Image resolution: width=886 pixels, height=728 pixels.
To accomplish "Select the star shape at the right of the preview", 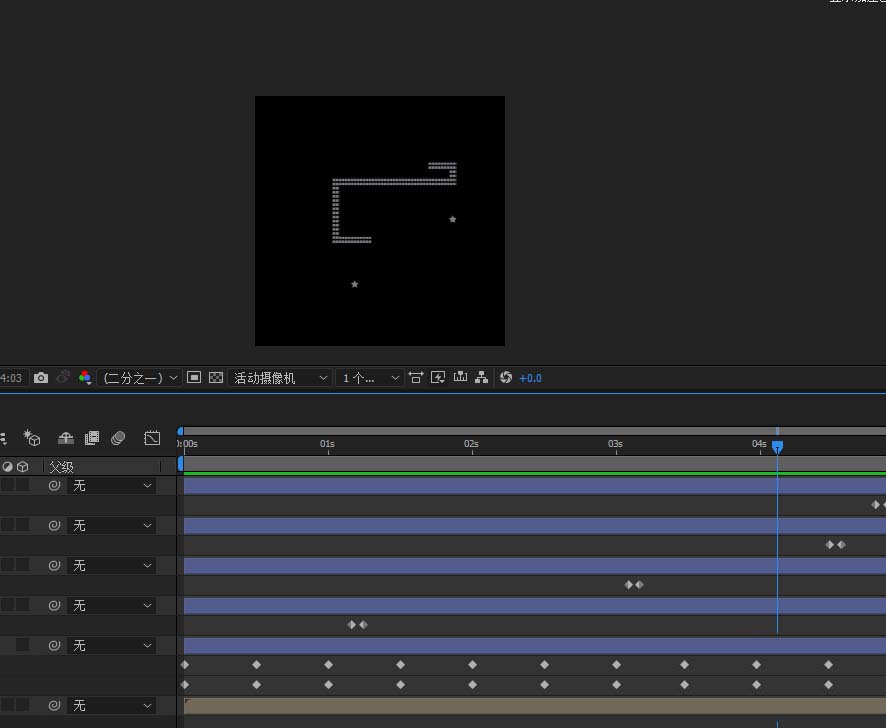I will click(x=453, y=219).
